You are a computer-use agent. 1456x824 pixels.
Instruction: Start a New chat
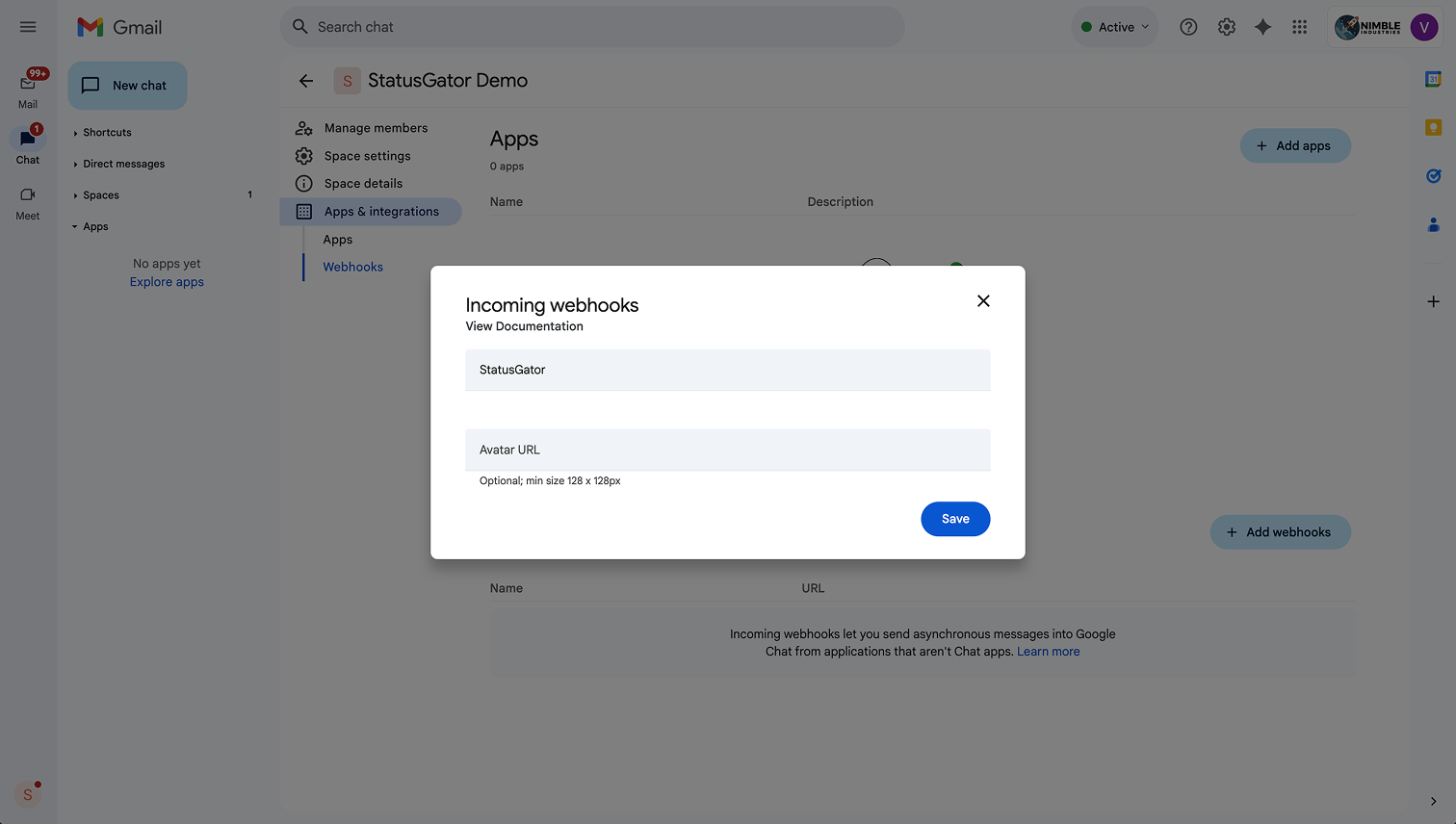[127, 86]
